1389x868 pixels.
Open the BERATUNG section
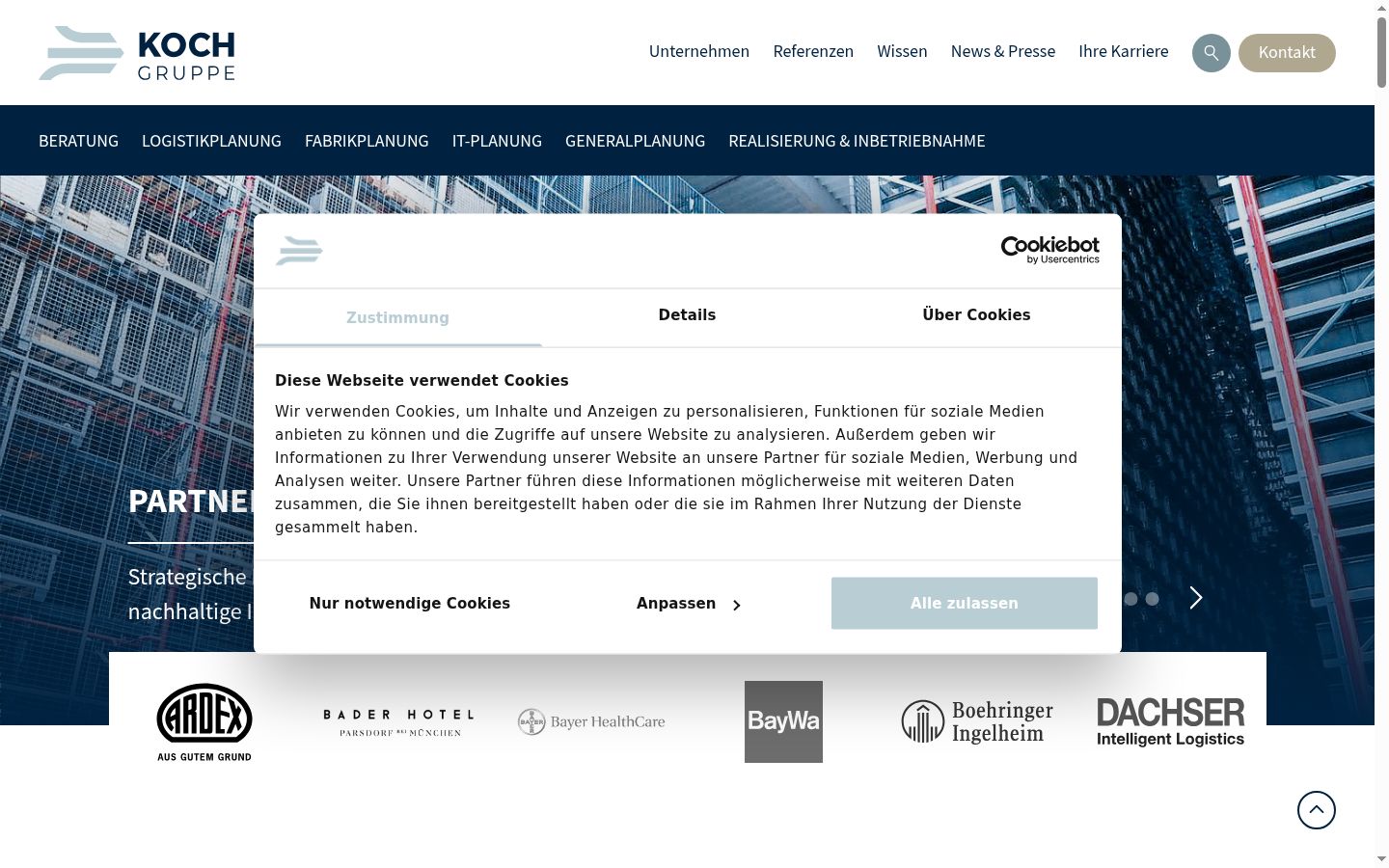[x=78, y=141]
